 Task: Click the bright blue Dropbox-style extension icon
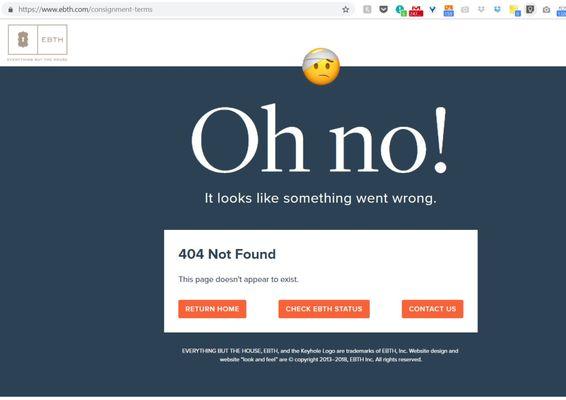click(497, 9)
